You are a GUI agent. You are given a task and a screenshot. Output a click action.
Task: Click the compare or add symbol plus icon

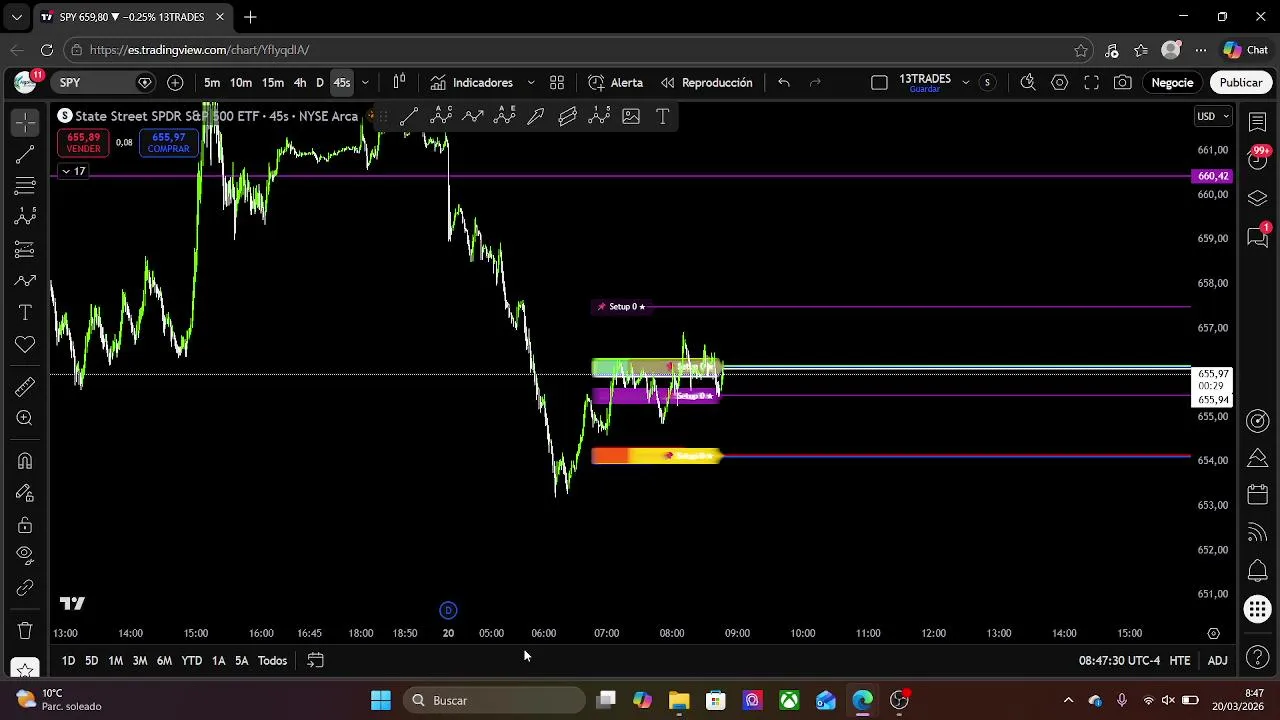click(x=175, y=83)
